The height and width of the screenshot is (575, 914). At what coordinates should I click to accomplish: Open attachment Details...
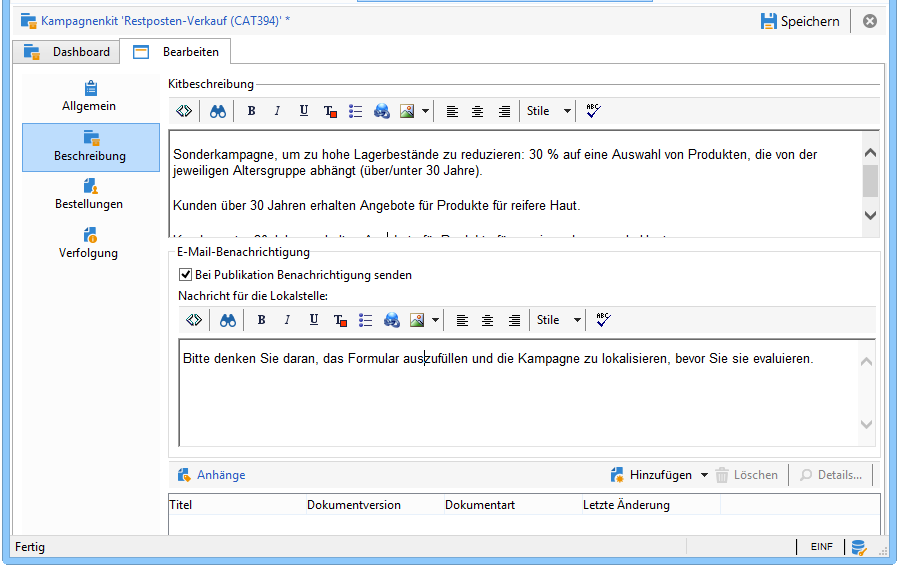pyautogui.click(x=831, y=475)
